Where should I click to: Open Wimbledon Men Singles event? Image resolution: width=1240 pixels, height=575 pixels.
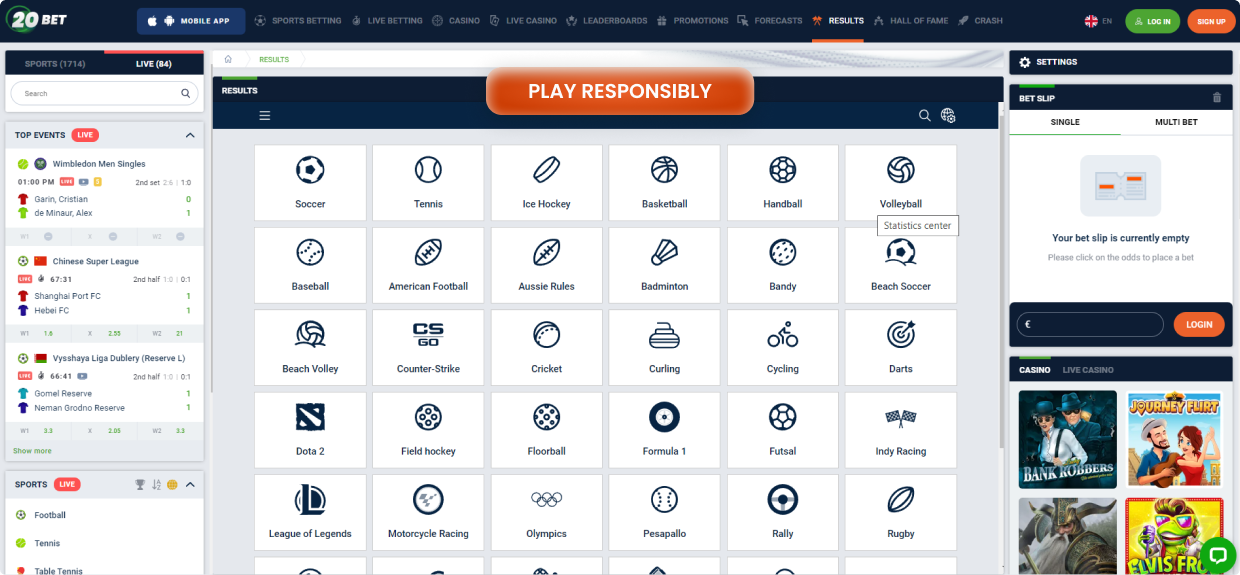pos(99,164)
